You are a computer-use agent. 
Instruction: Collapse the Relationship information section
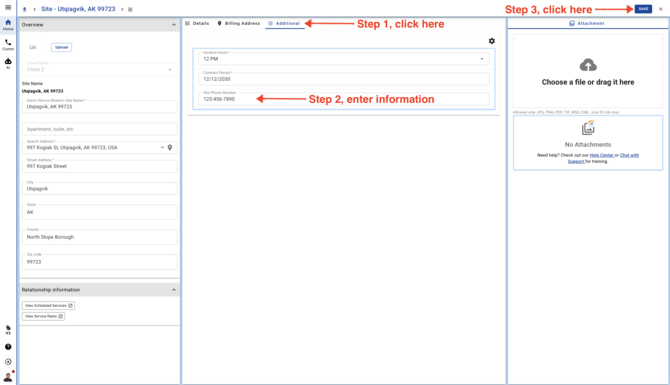173,290
